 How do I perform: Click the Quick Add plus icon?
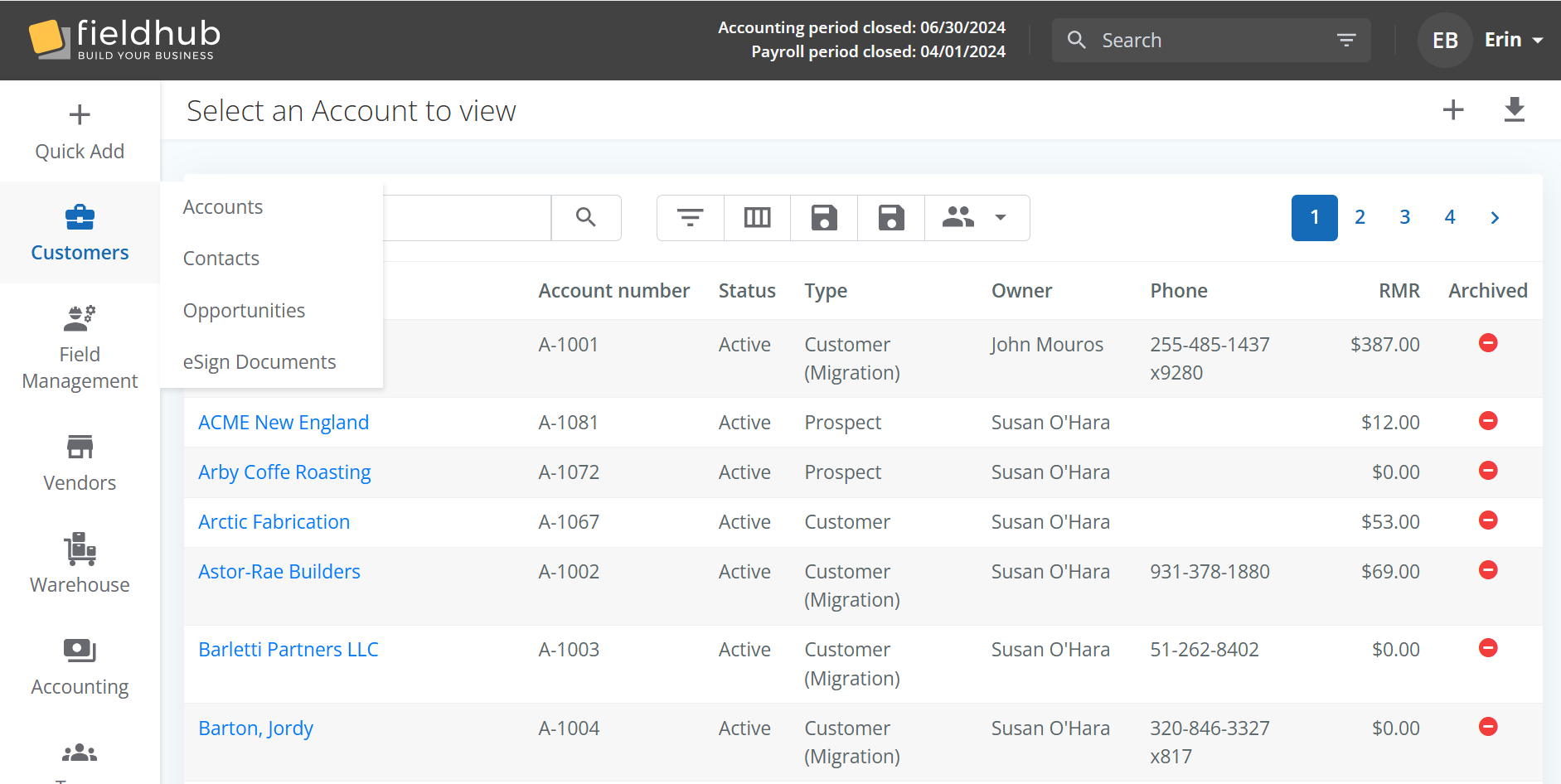point(80,114)
